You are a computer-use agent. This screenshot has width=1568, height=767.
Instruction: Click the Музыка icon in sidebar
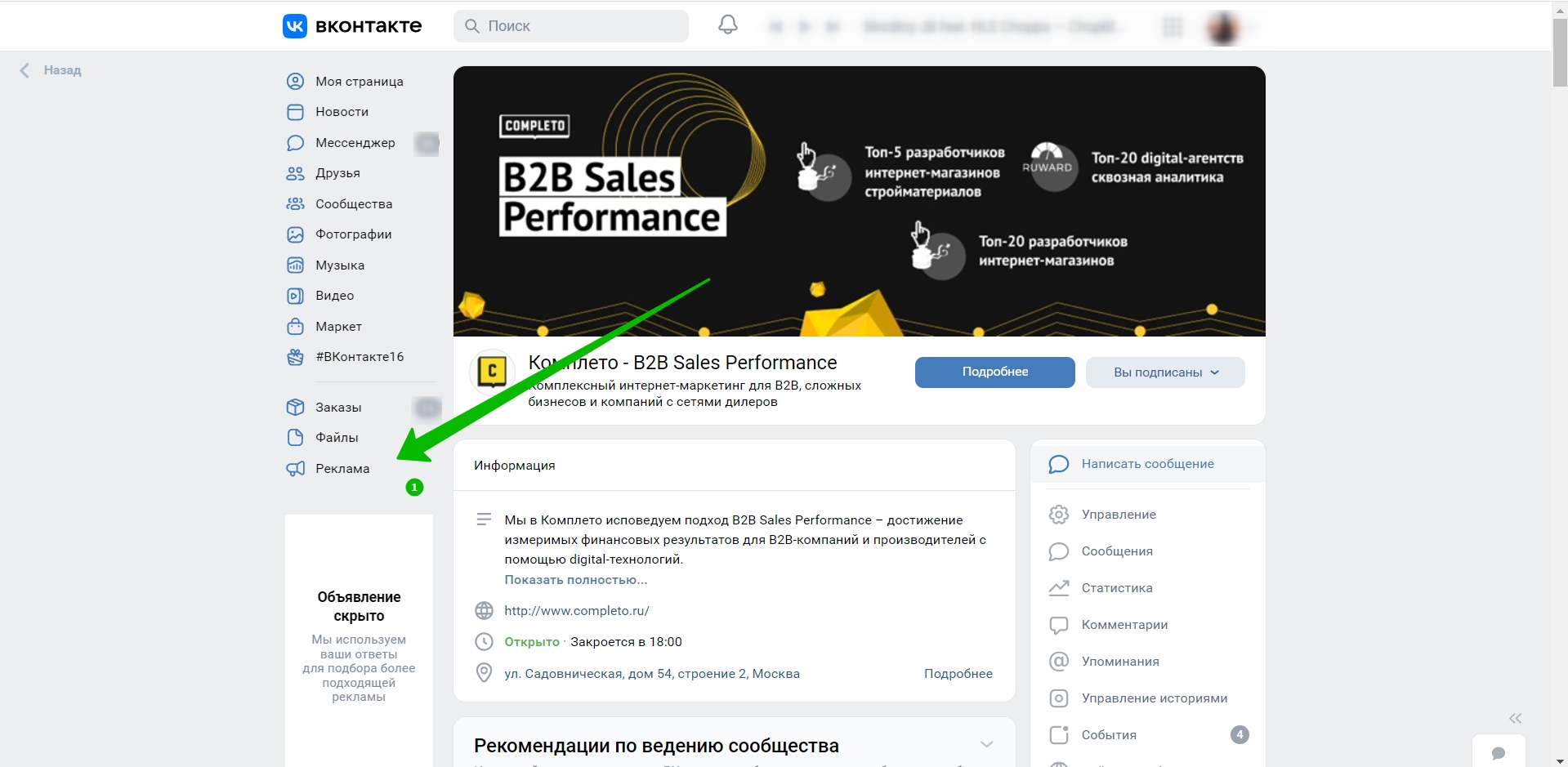295,265
